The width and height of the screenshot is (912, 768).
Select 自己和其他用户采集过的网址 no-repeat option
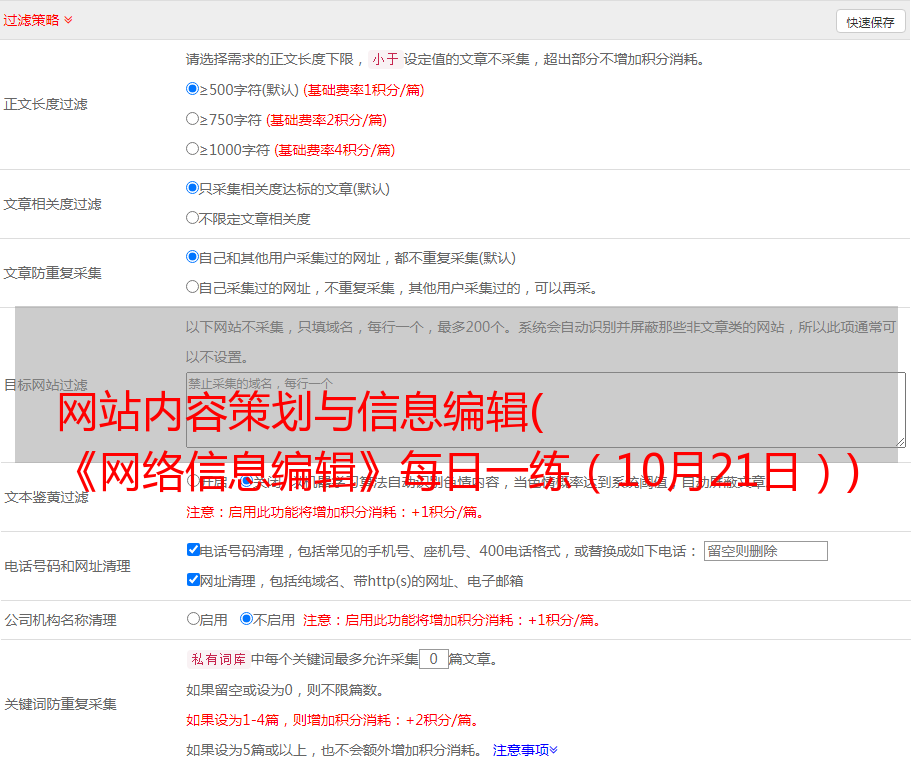pos(193,257)
